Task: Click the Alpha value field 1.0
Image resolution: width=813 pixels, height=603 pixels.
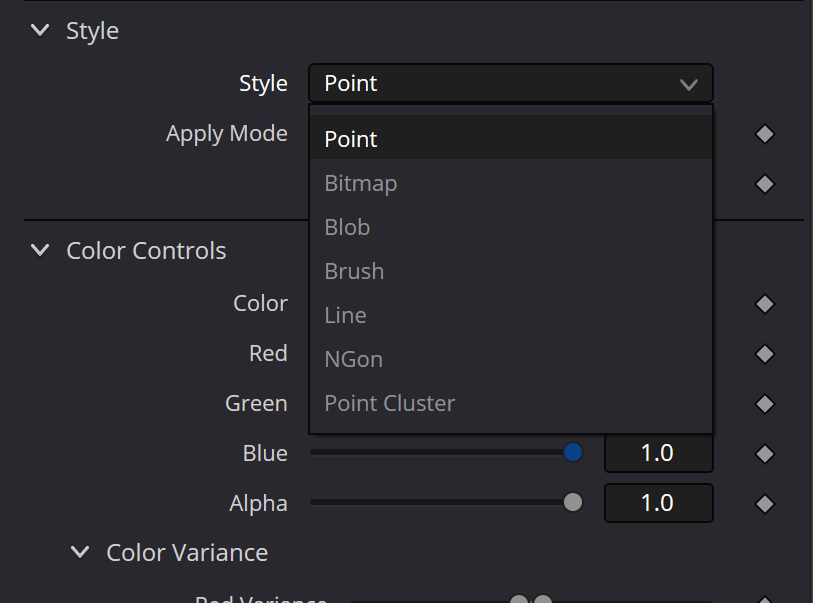Action: pos(658,503)
